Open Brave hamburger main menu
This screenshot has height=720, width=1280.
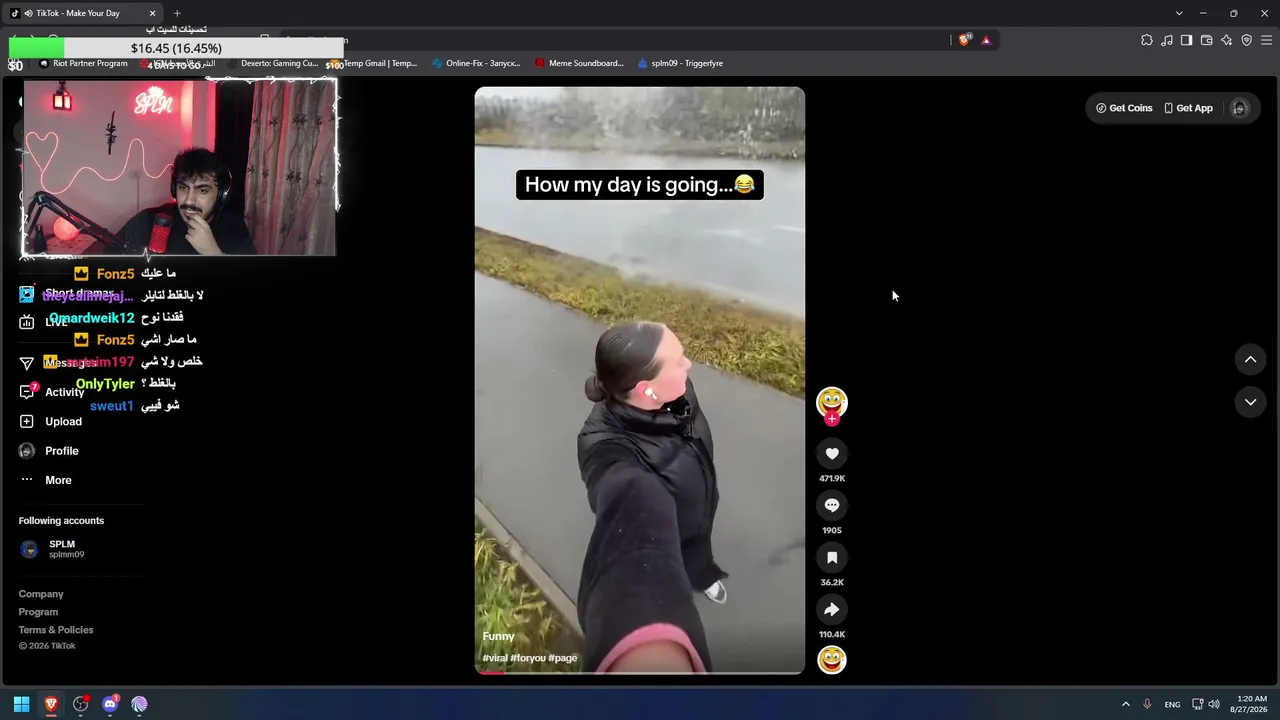point(1267,40)
